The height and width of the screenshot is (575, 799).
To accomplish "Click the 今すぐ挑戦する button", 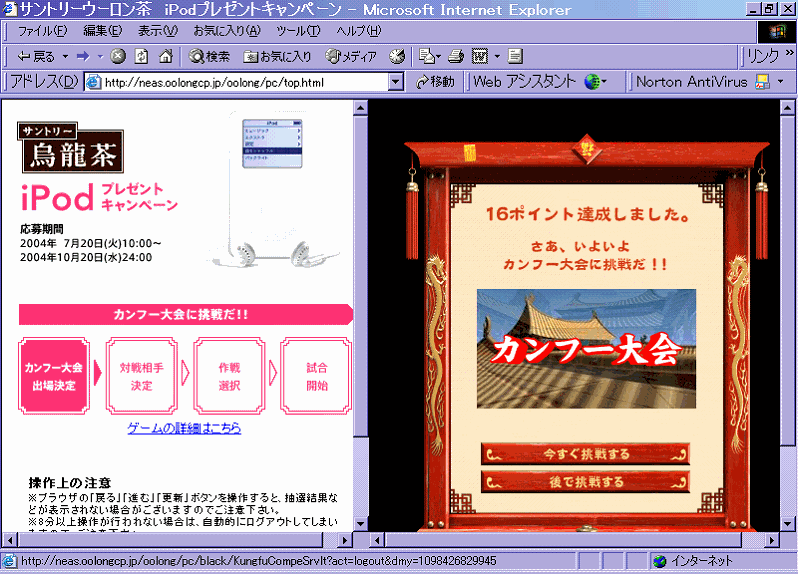I will (585, 454).
